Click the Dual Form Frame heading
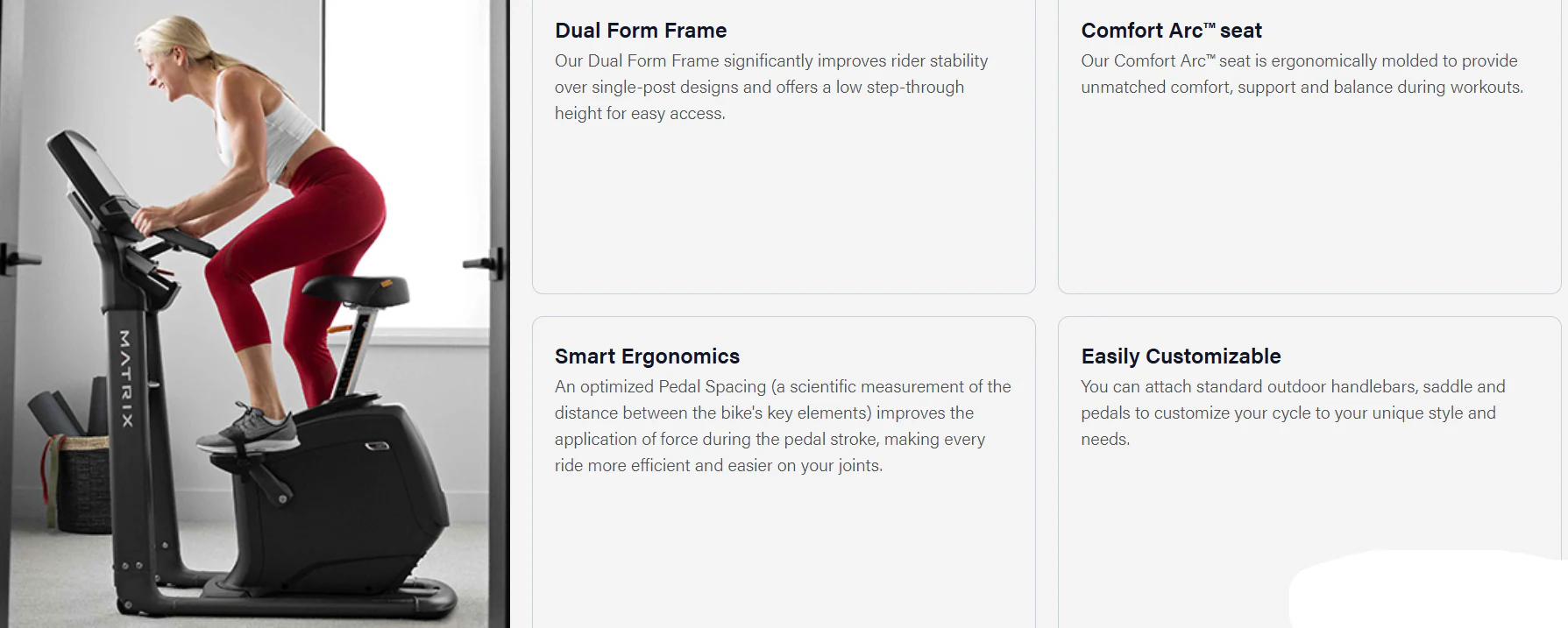The width and height of the screenshot is (1568, 628). (641, 31)
